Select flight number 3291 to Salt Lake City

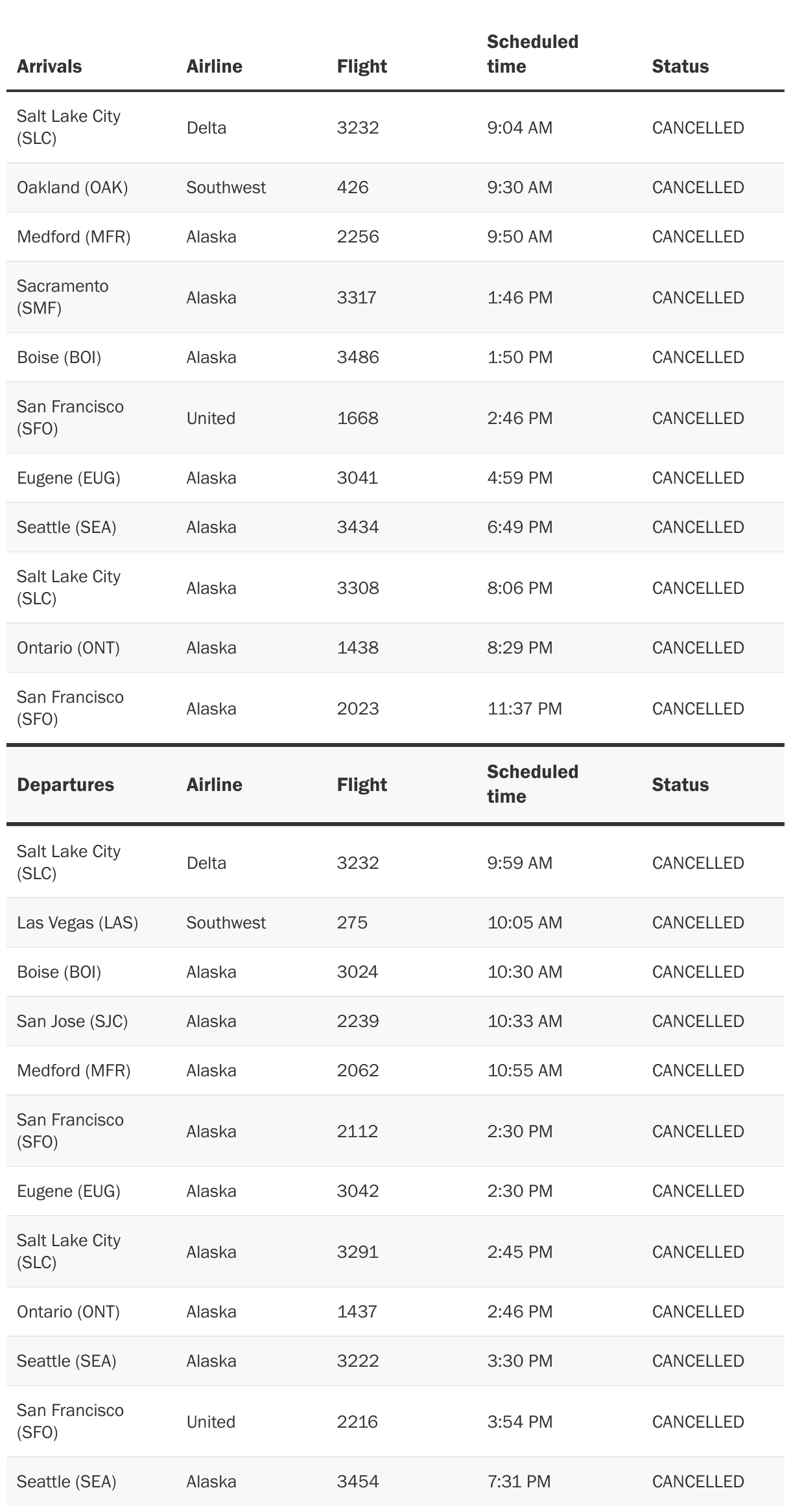pos(358,1252)
